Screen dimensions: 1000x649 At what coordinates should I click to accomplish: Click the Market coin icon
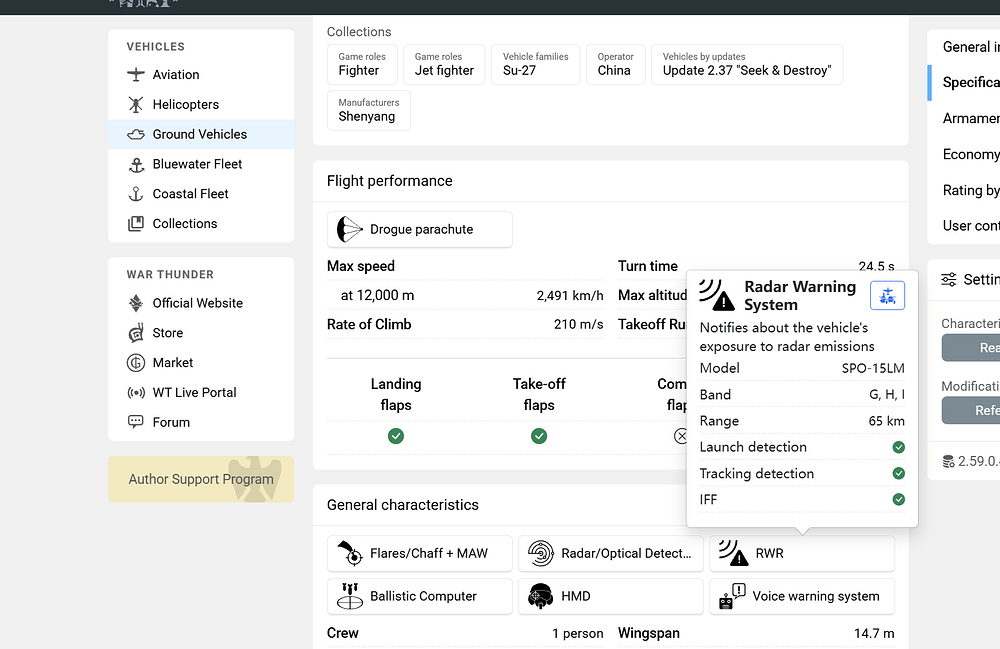tap(136, 363)
